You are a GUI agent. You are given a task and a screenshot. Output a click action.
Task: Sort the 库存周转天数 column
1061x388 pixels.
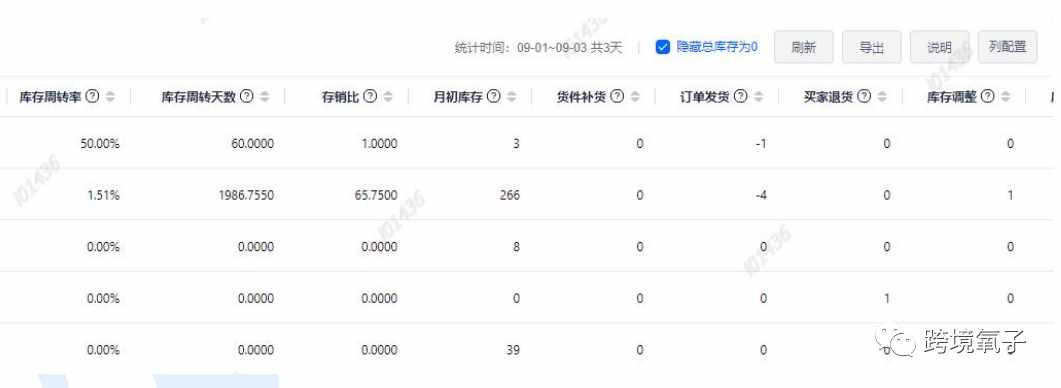point(265,97)
